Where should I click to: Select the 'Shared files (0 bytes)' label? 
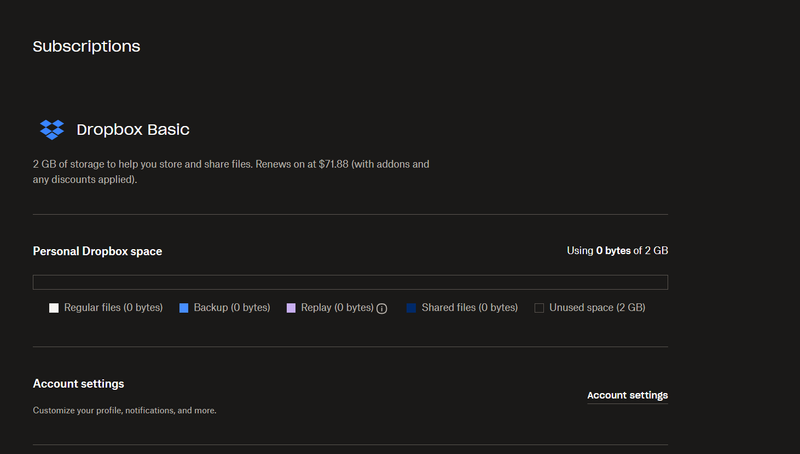pos(469,308)
